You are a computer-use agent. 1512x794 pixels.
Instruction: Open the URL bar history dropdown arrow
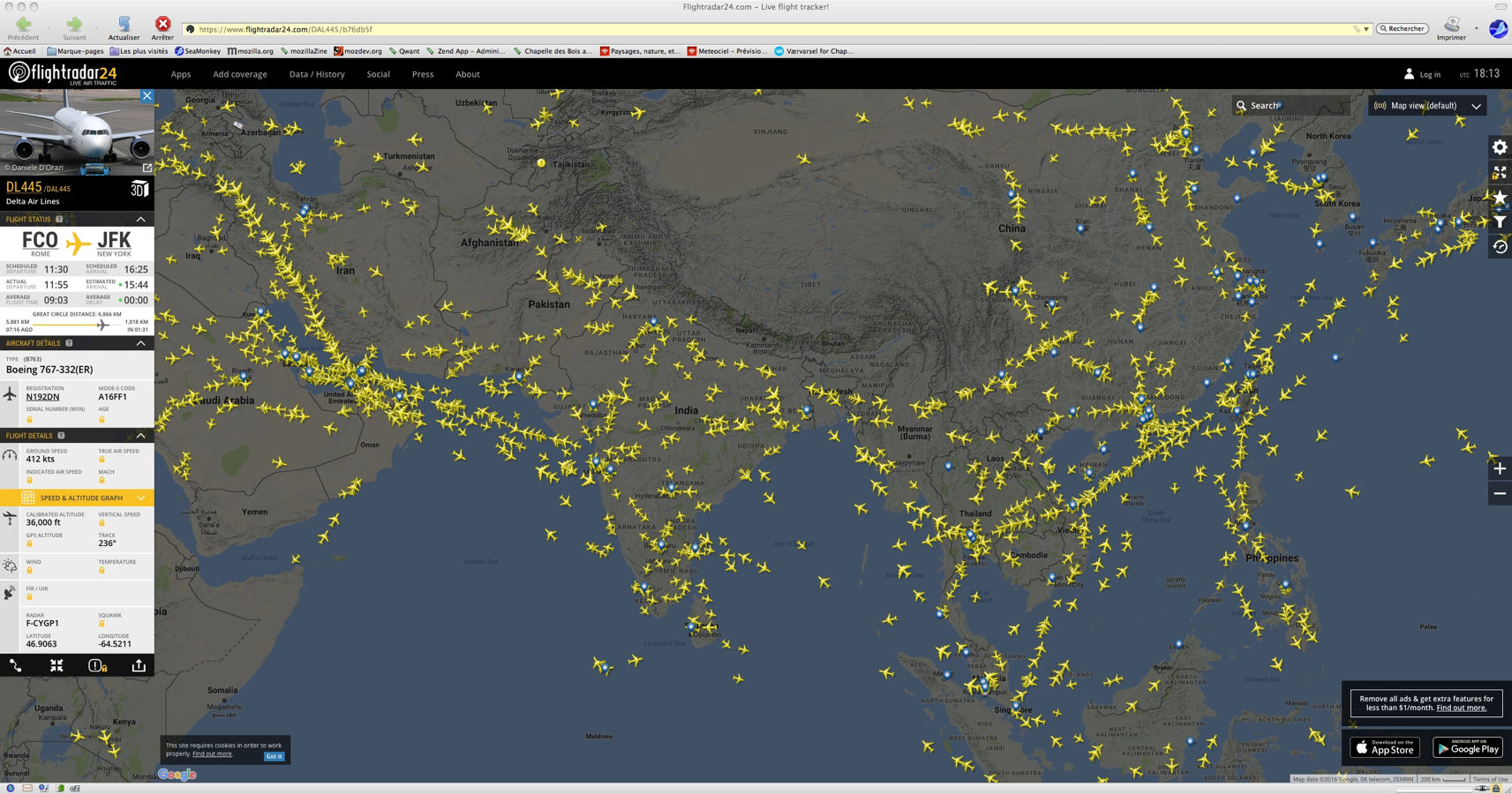[1366, 29]
